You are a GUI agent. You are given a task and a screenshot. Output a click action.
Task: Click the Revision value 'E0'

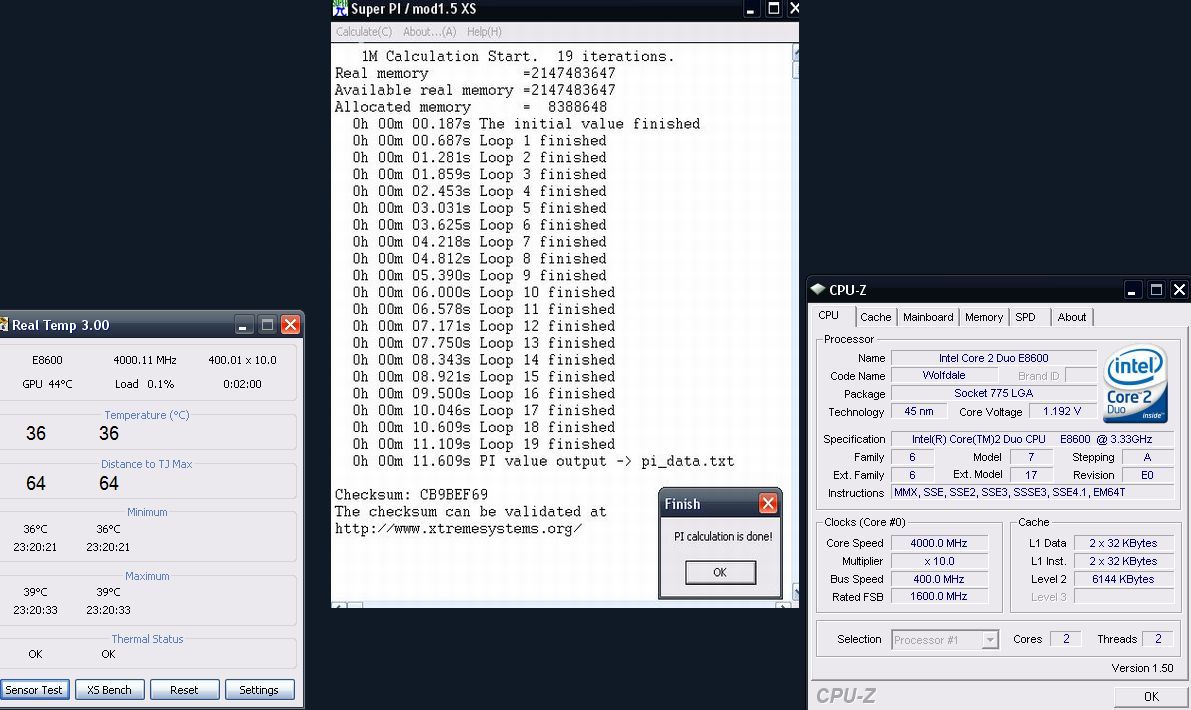coord(1147,475)
